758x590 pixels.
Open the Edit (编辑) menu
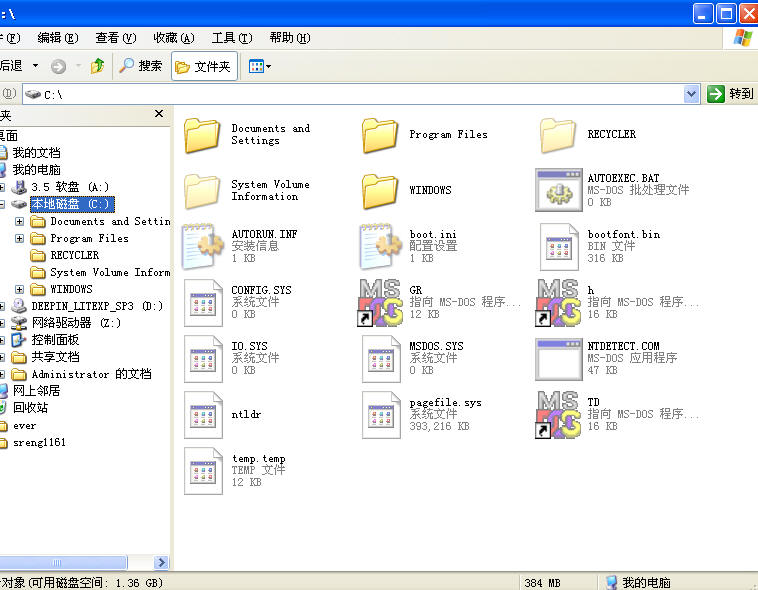click(x=58, y=38)
